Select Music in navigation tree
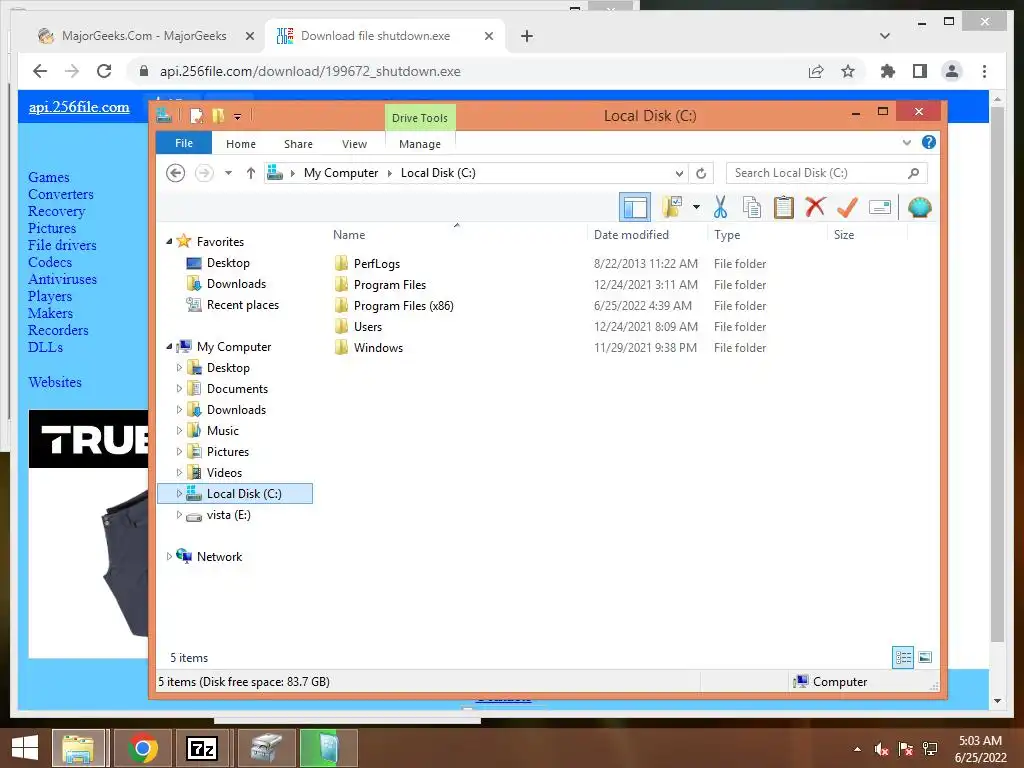1024x768 pixels. point(222,431)
